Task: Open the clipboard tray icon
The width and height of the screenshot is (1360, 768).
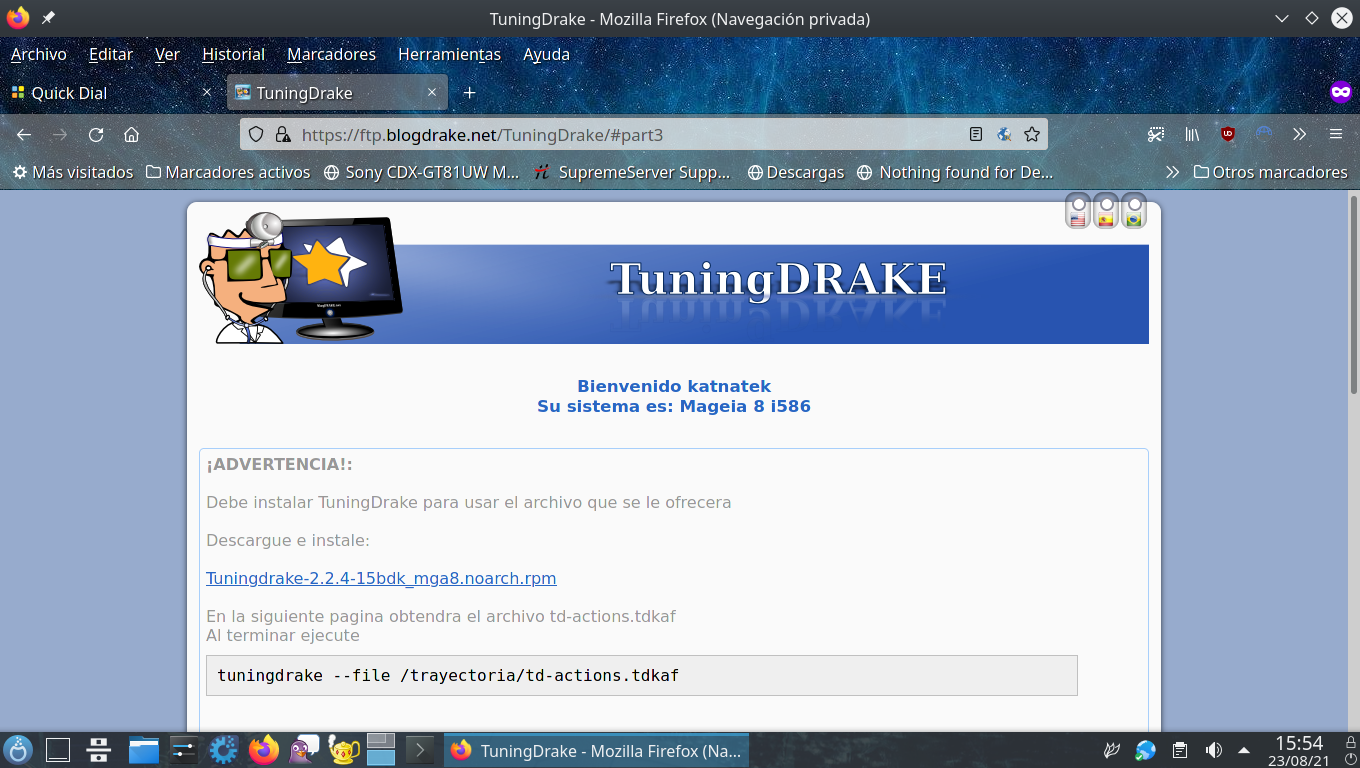Action: (1180, 750)
